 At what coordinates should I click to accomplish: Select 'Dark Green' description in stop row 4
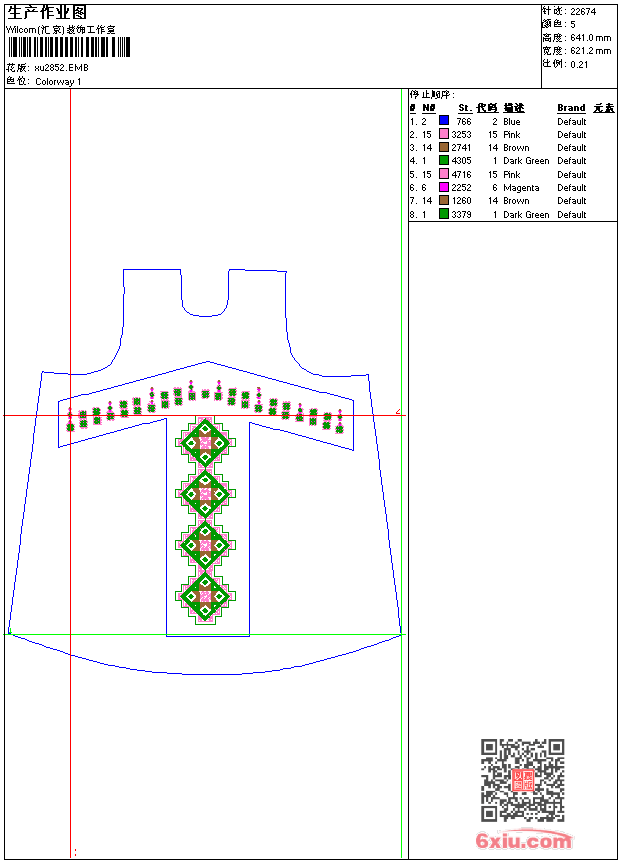tap(526, 161)
